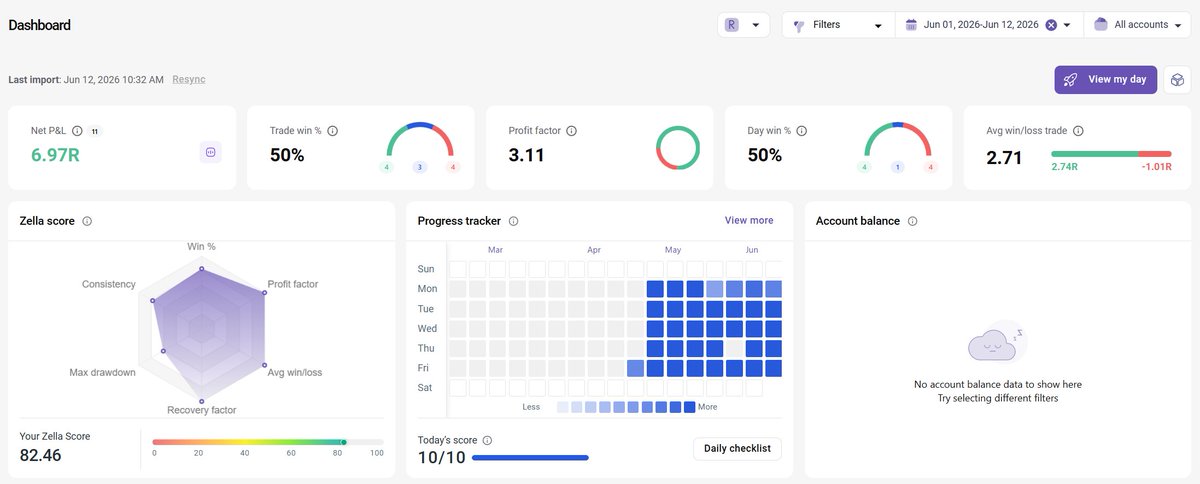
Task: Click the Sun row label in Progress tracker
Action: point(426,269)
